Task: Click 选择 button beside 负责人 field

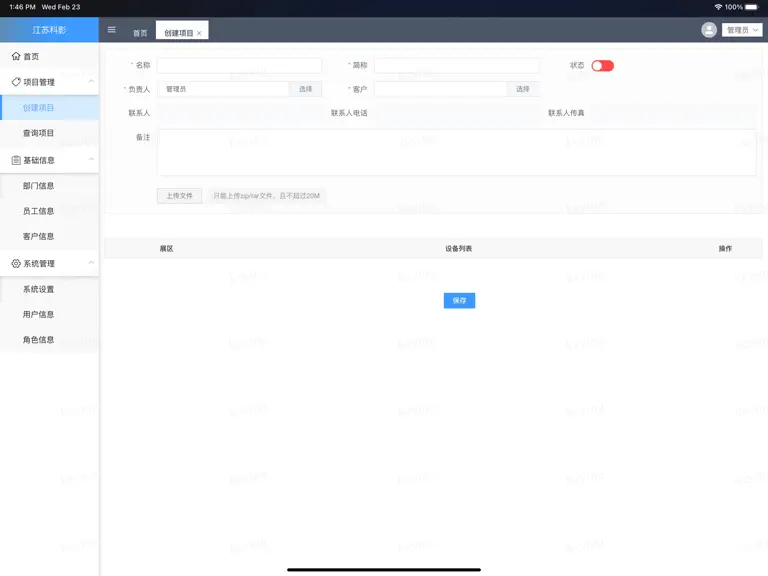Action: [305, 89]
